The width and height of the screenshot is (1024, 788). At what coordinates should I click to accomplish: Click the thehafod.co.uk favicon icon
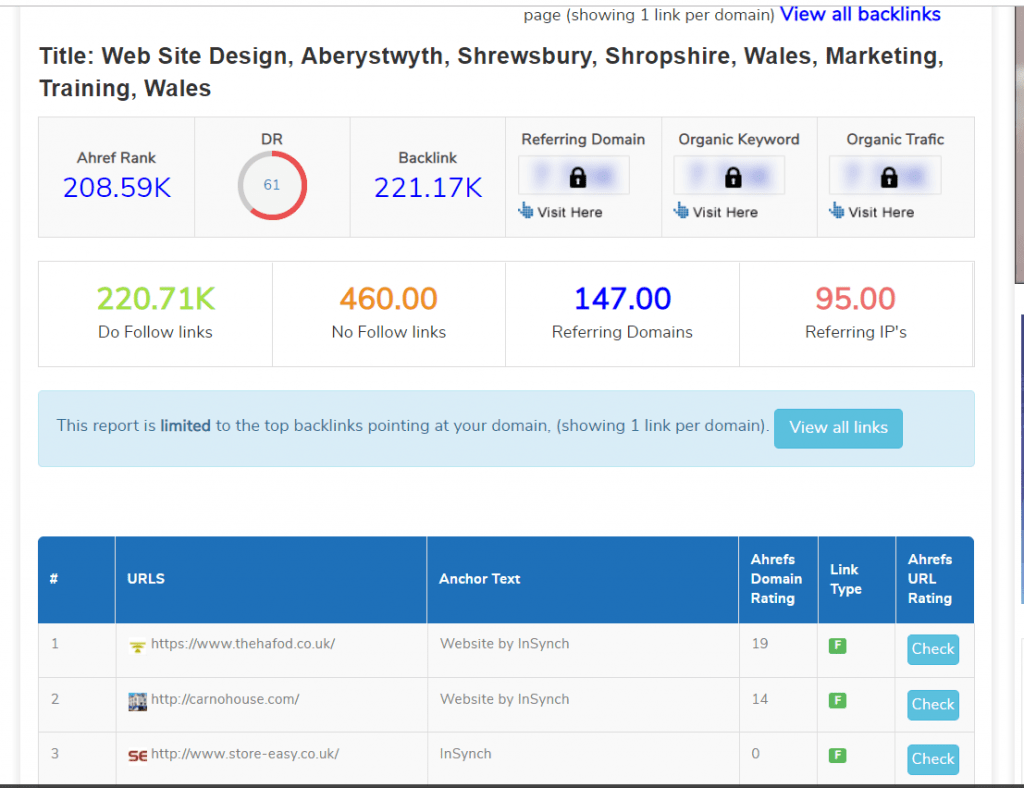(137, 646)
